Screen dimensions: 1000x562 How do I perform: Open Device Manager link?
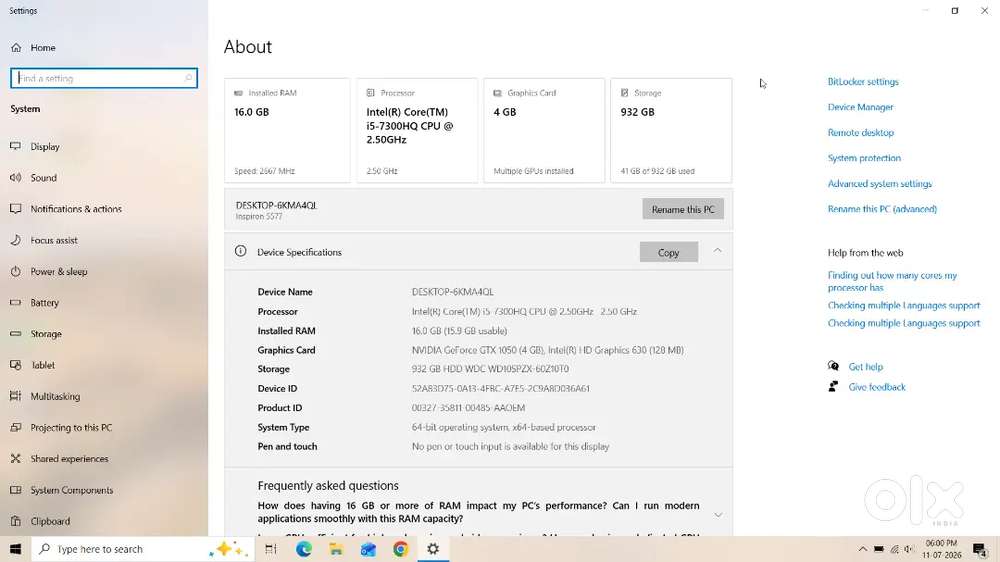pos(860,107)
